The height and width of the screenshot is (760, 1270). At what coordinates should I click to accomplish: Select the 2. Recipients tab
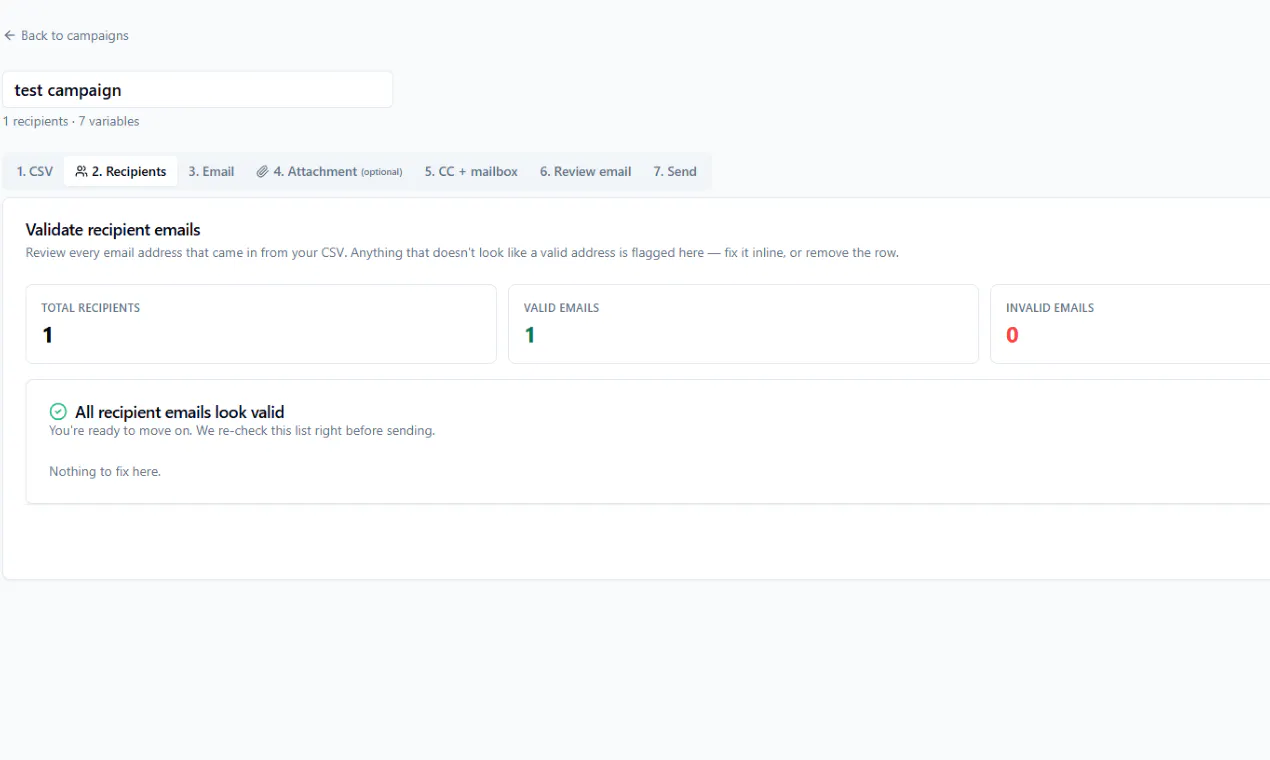coord(121,171)
